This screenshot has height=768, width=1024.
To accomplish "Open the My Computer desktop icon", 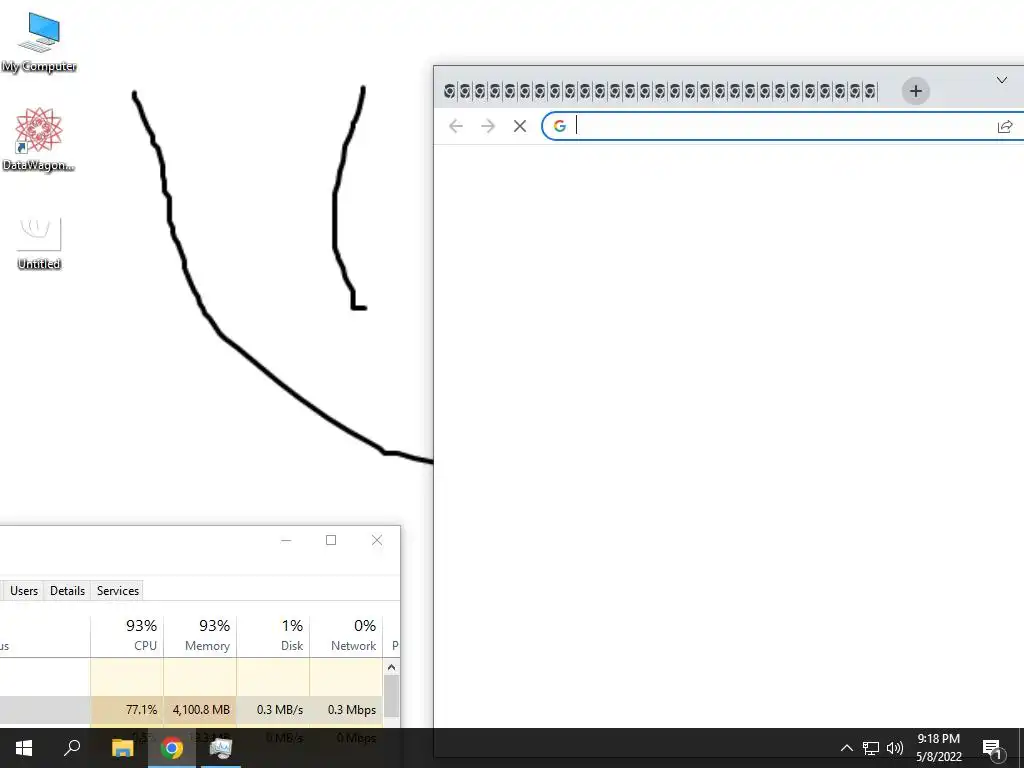I will click(39, 42).
